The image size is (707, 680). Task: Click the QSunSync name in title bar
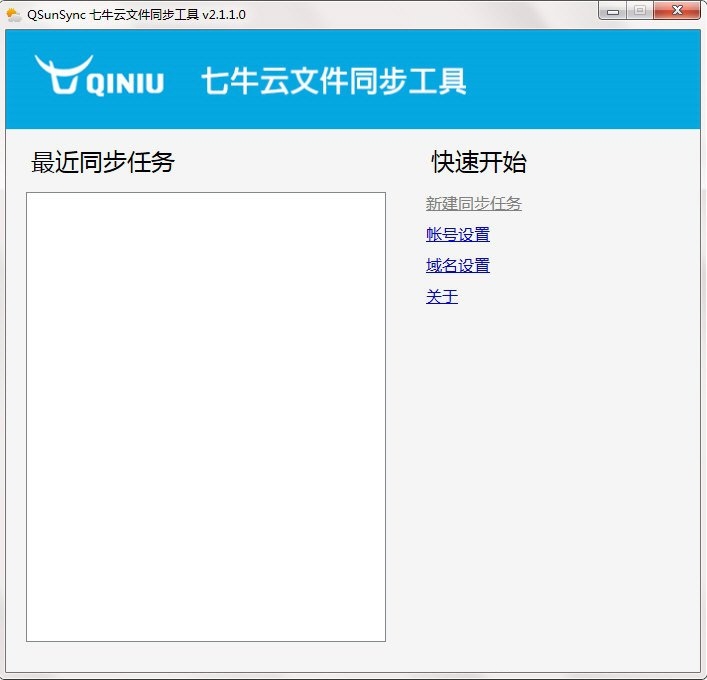coord(57,15)
